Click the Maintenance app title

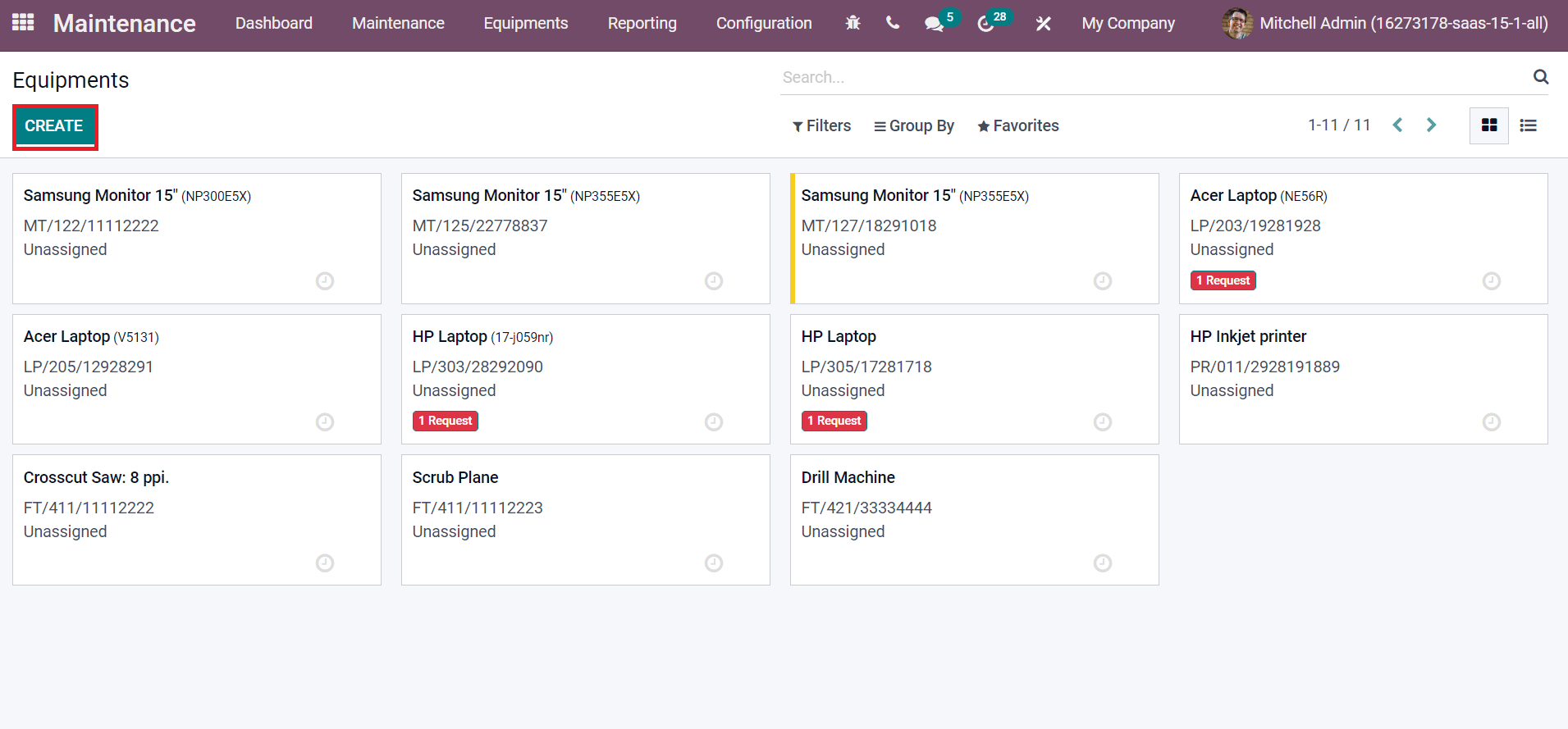pyautogui.click(x=125, y=23)
